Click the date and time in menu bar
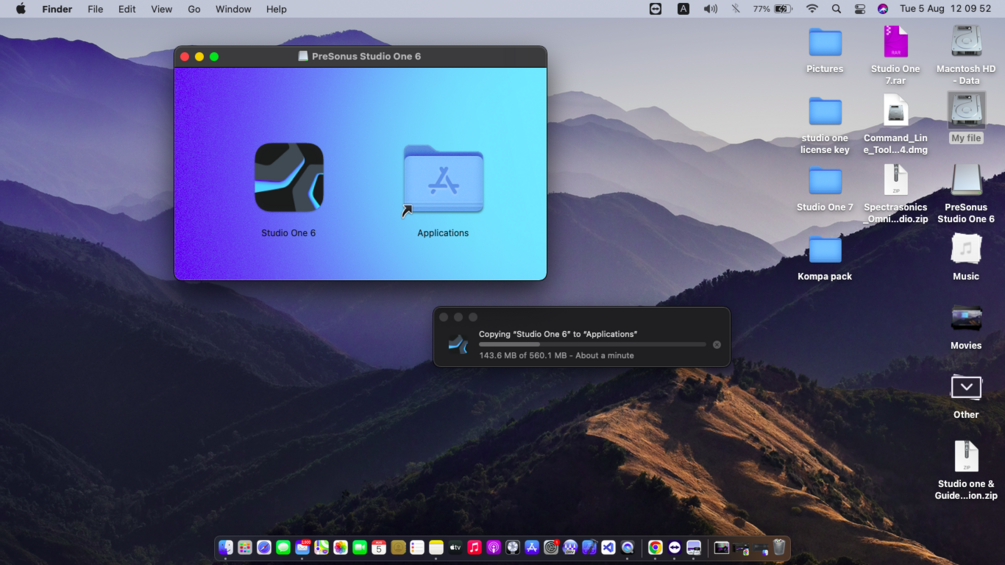This screenshot has height=565, width=1005. (945, 9)
